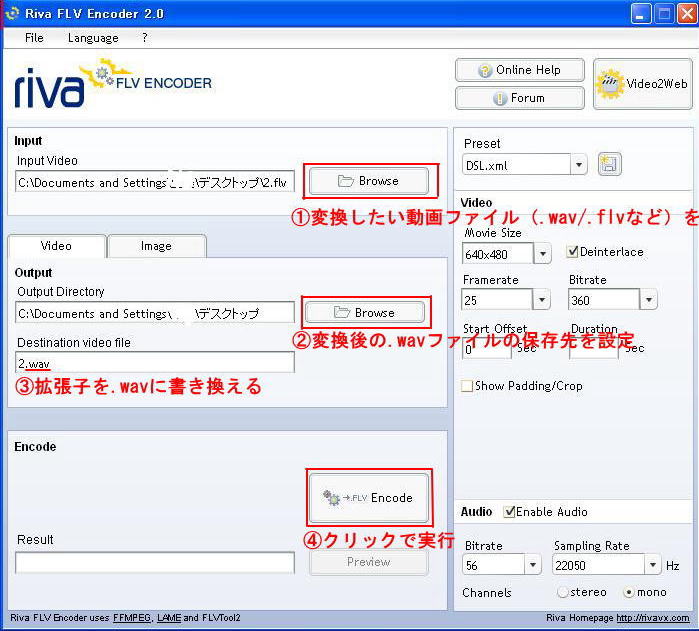Click the Video2Web clapperboard icon
This screenshot has width=699, height=631.
tap(609, 84)
